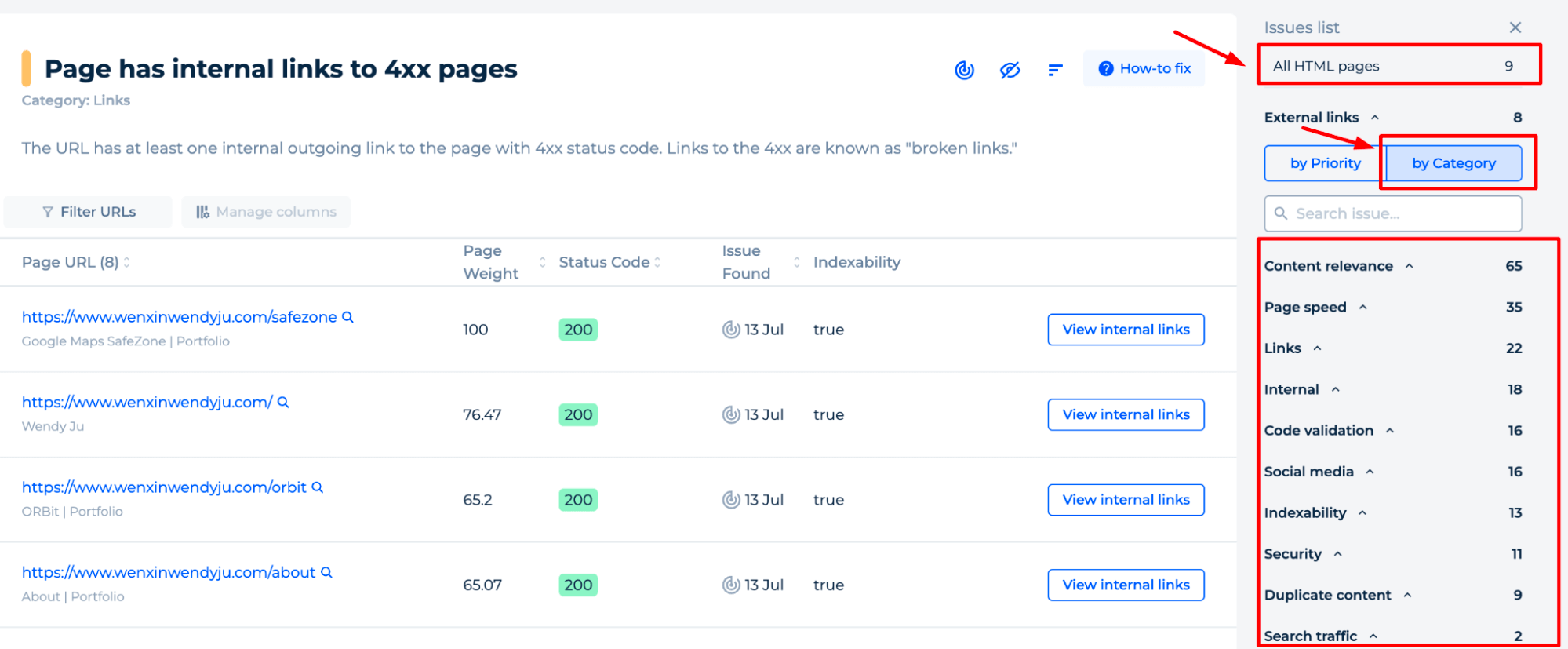
Task: Click the Category: Links label
Action: [x=76, y=100]
